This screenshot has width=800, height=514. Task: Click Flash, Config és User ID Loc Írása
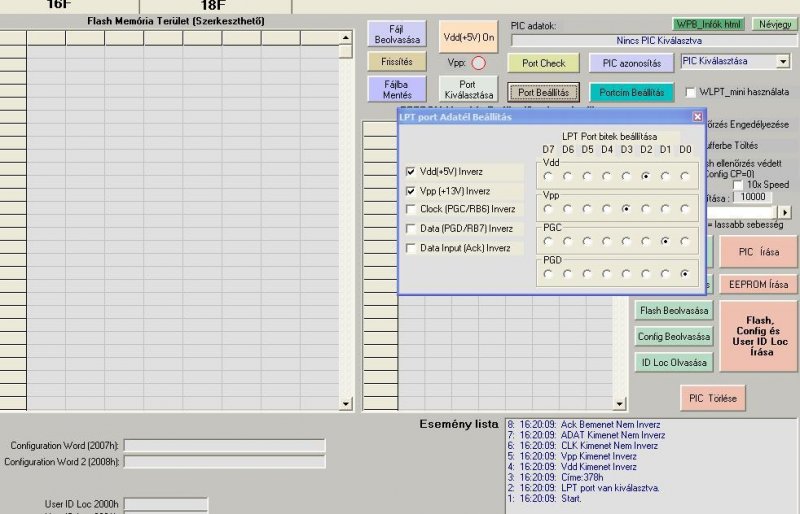[x=758, y=336]
